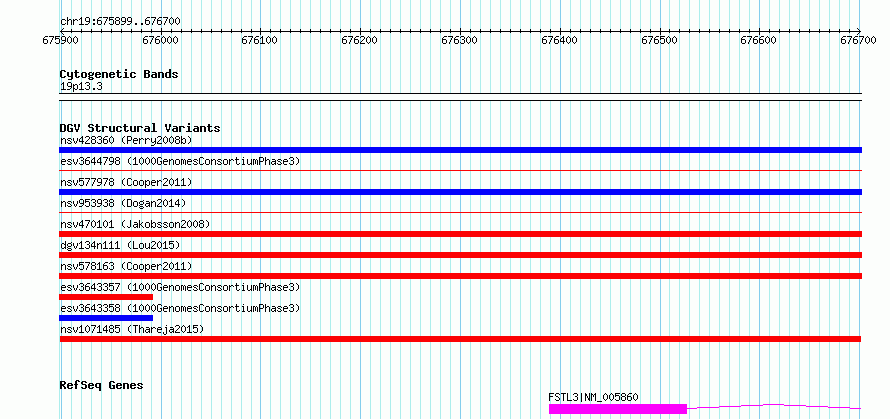The image size is (890, 419).
Task: Click ruler position 676000
Action: coord(160,40)
